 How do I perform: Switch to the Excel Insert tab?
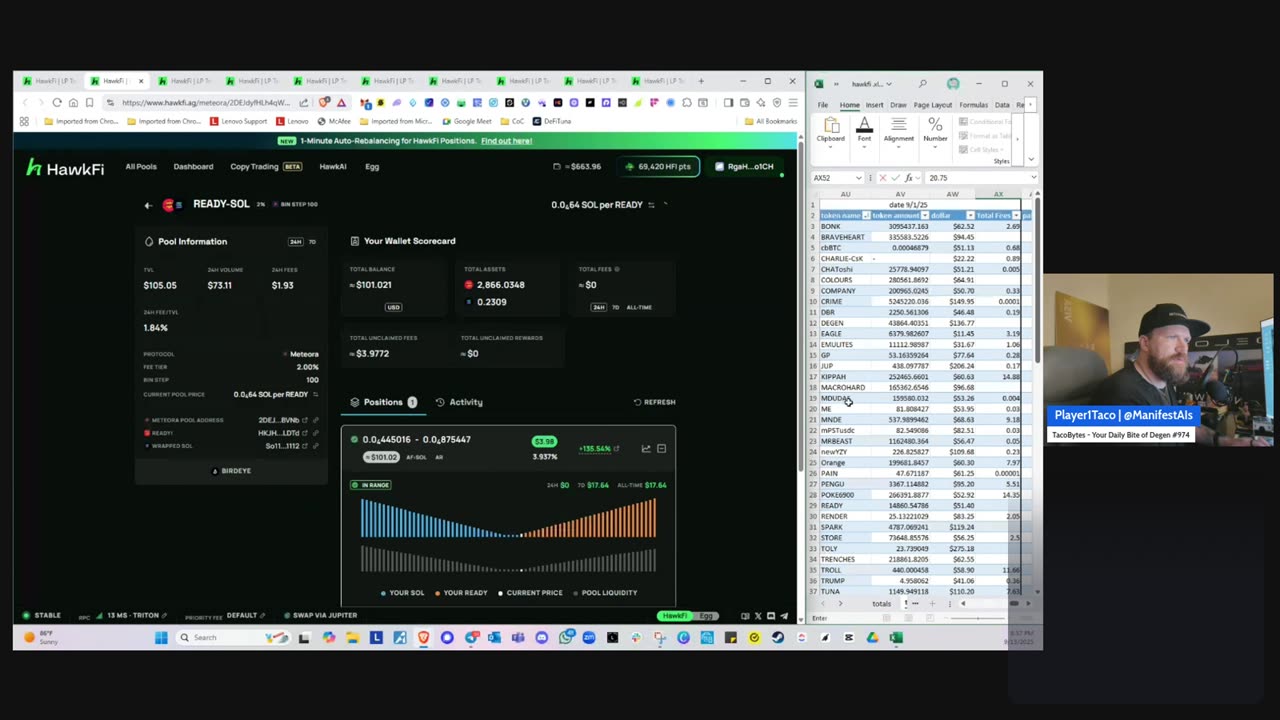tap(874, 105)
